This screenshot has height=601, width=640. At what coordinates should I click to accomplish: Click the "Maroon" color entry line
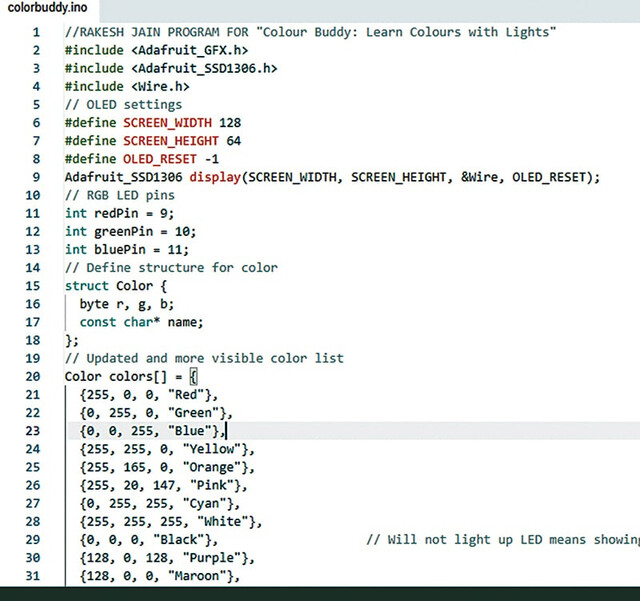coord(160,576)
